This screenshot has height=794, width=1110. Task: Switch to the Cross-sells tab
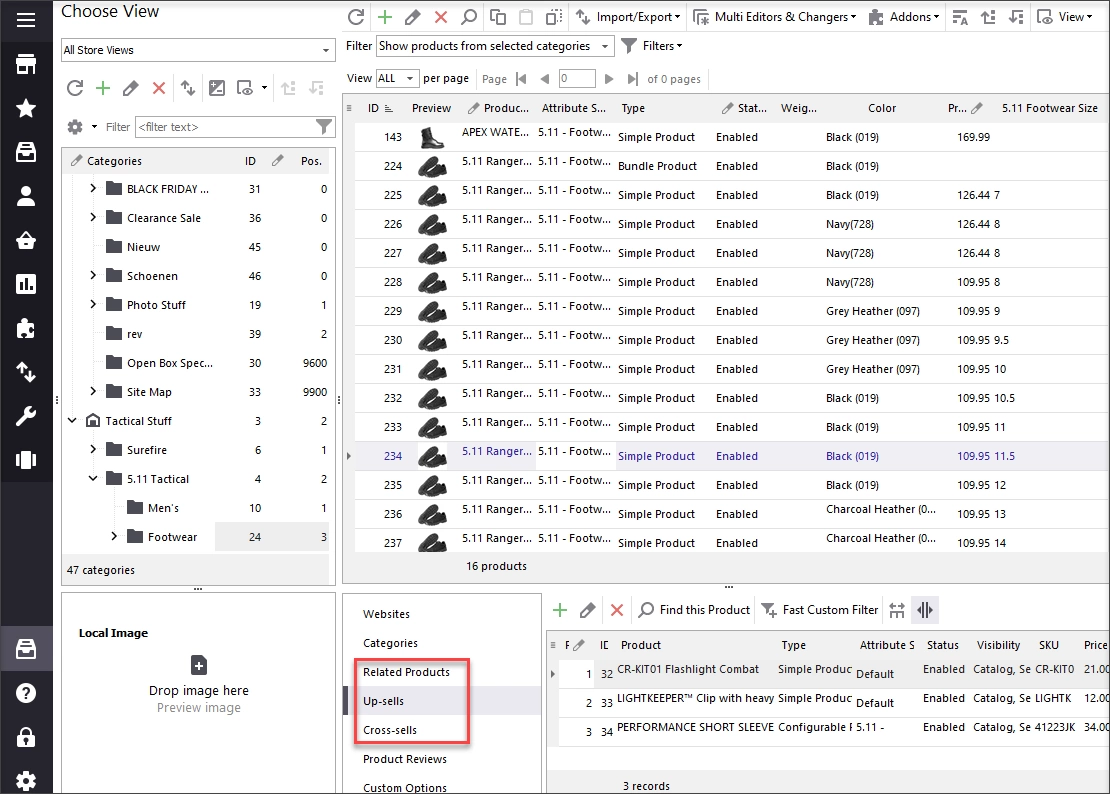tap(390, 730)
